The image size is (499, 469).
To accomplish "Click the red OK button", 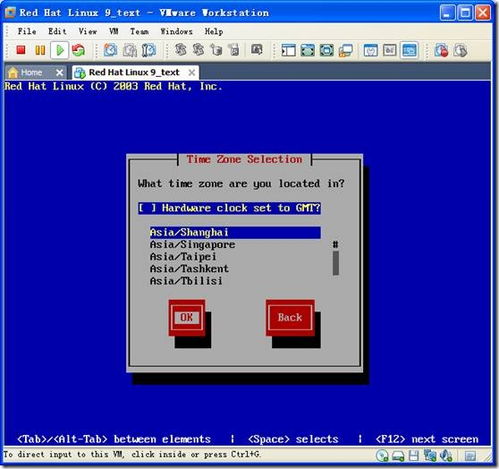I will click(x=186, y=317).
